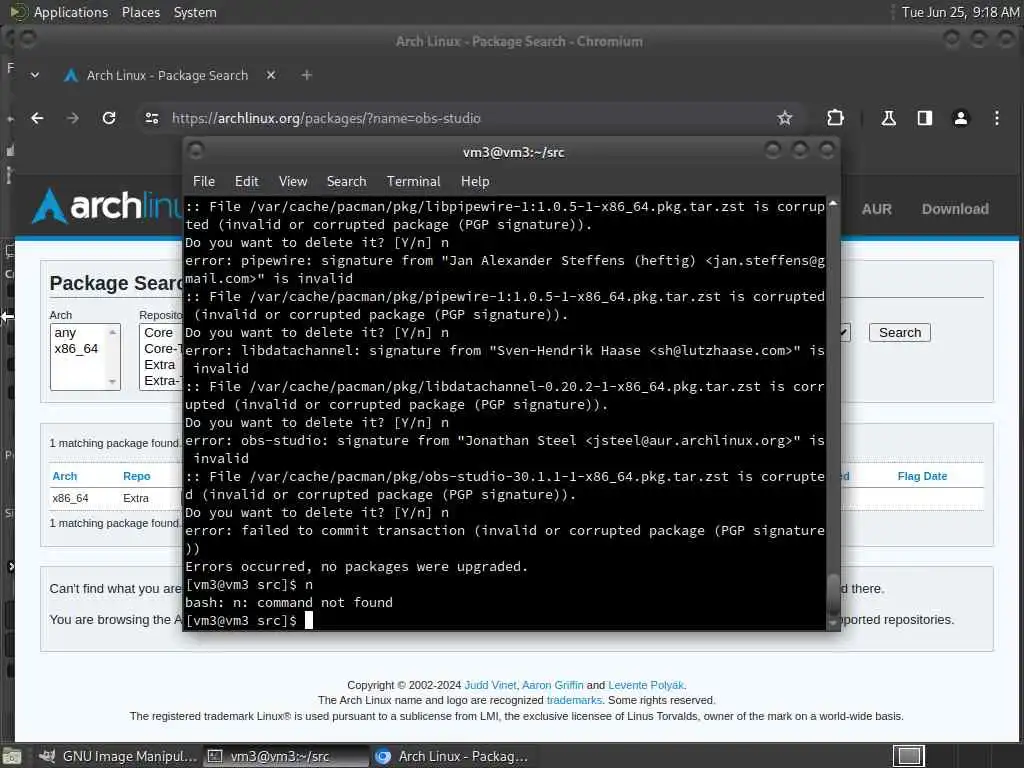Click the Download navigation link

(x=955, y=209)
